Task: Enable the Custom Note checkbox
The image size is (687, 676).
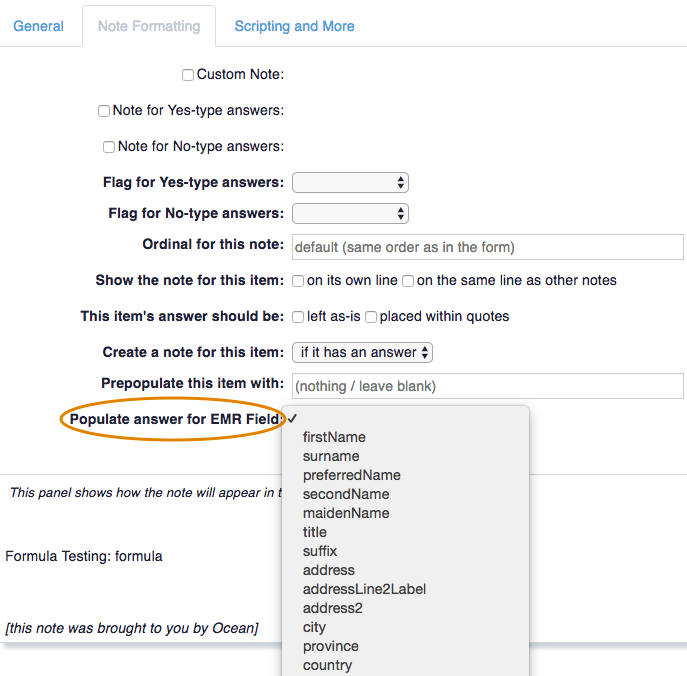Action: tap(188, 75)
